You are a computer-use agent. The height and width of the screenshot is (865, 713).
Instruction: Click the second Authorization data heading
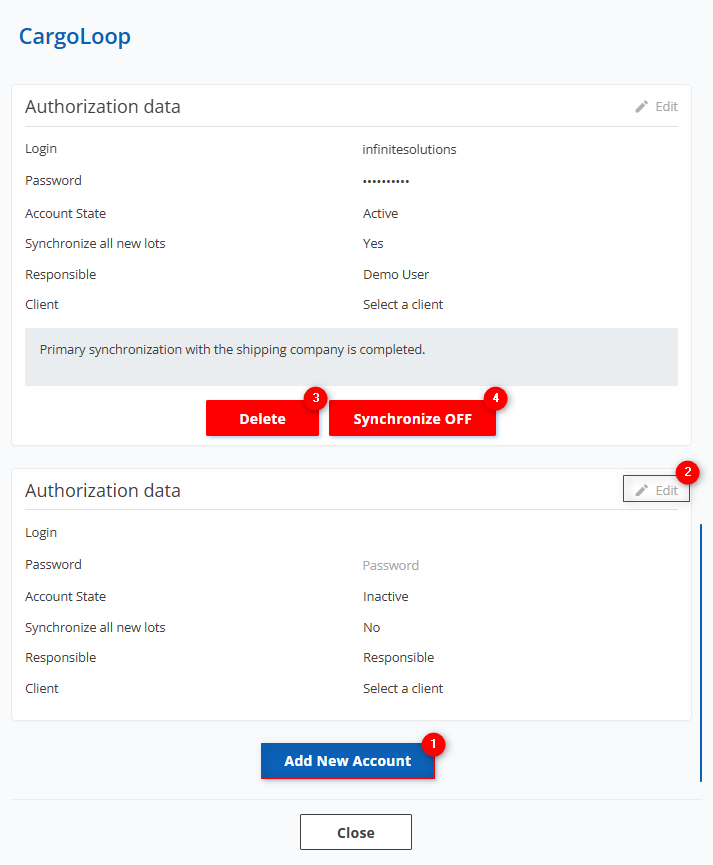point(103,490)
